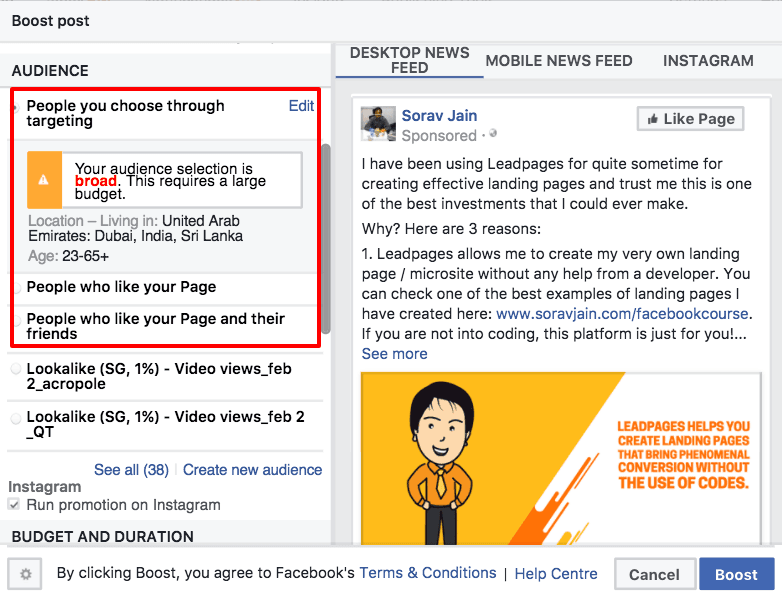Open the Leadpages ad image
Viewport: 782px width, 598px height.
(561, 458)
